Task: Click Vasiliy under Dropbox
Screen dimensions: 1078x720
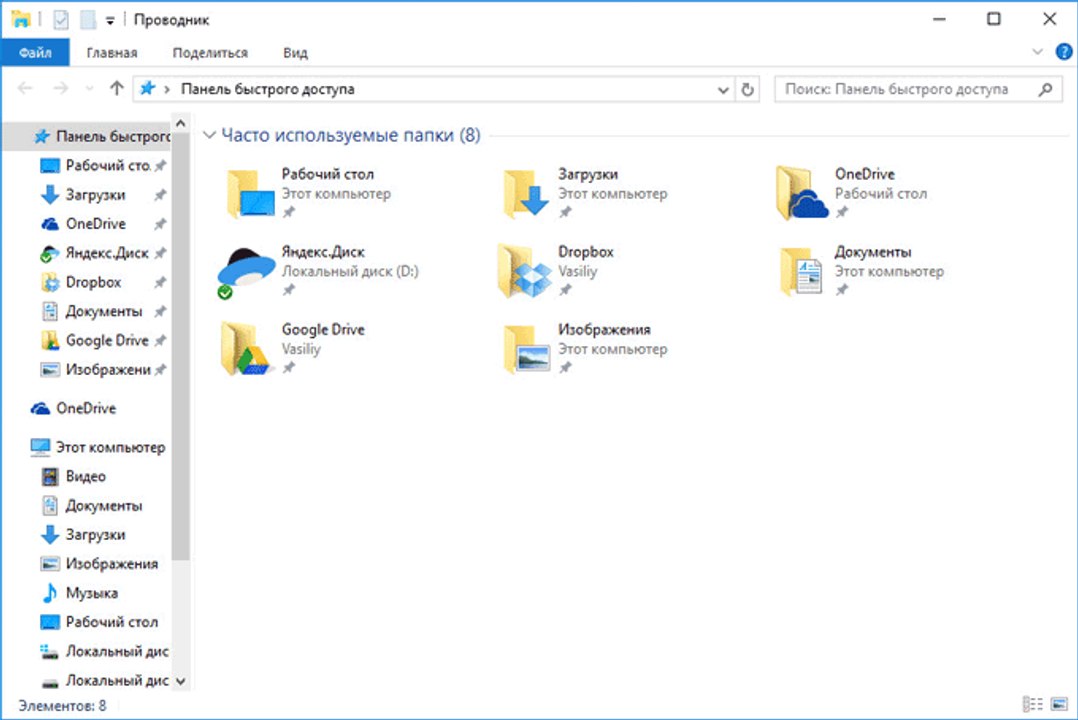Action: [578, 271]
